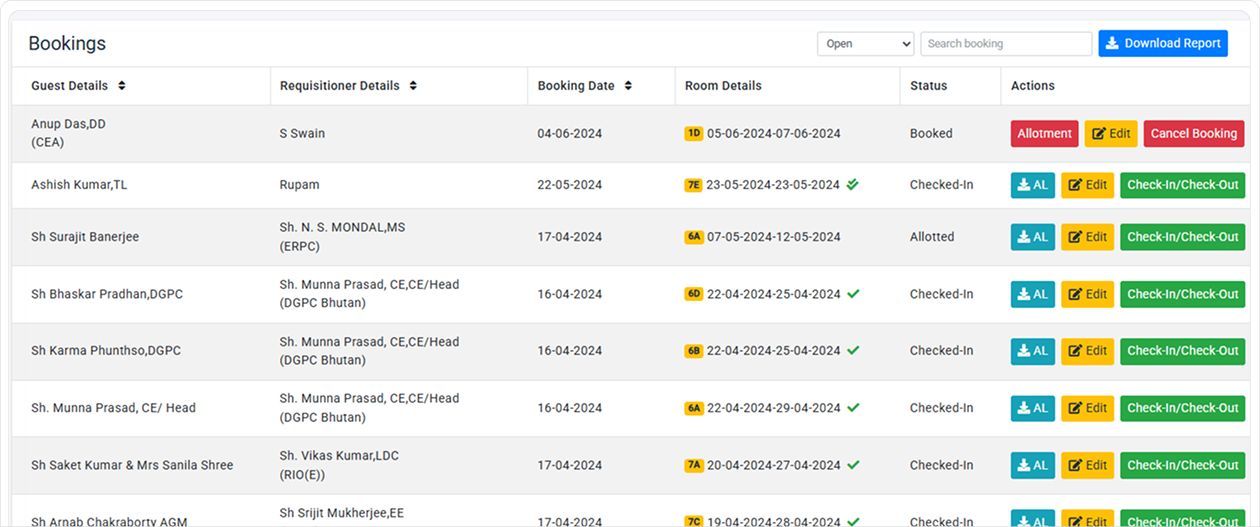The height and width of the screenshot is (527, 1260).
Task: Click the Download Report button
Action: (x=1162, y=44)
